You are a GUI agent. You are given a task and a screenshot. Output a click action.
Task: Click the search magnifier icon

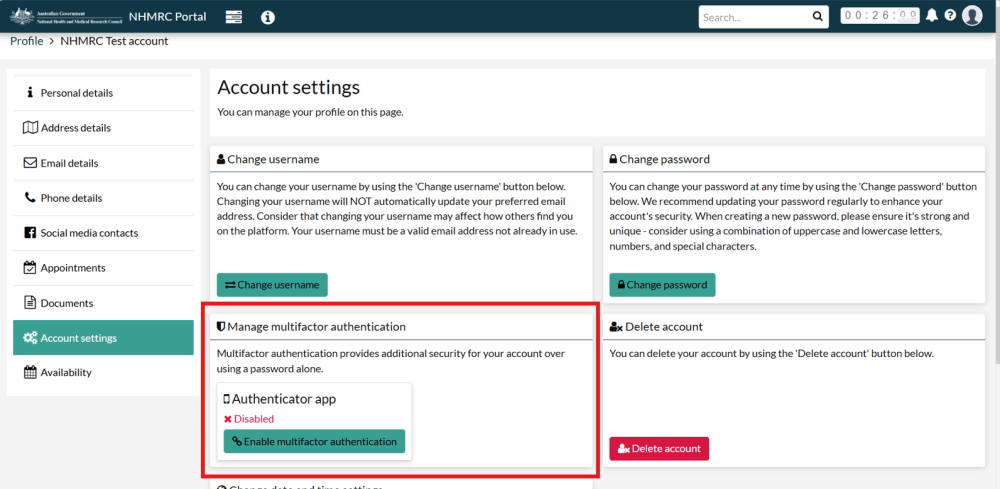point(817,17)
